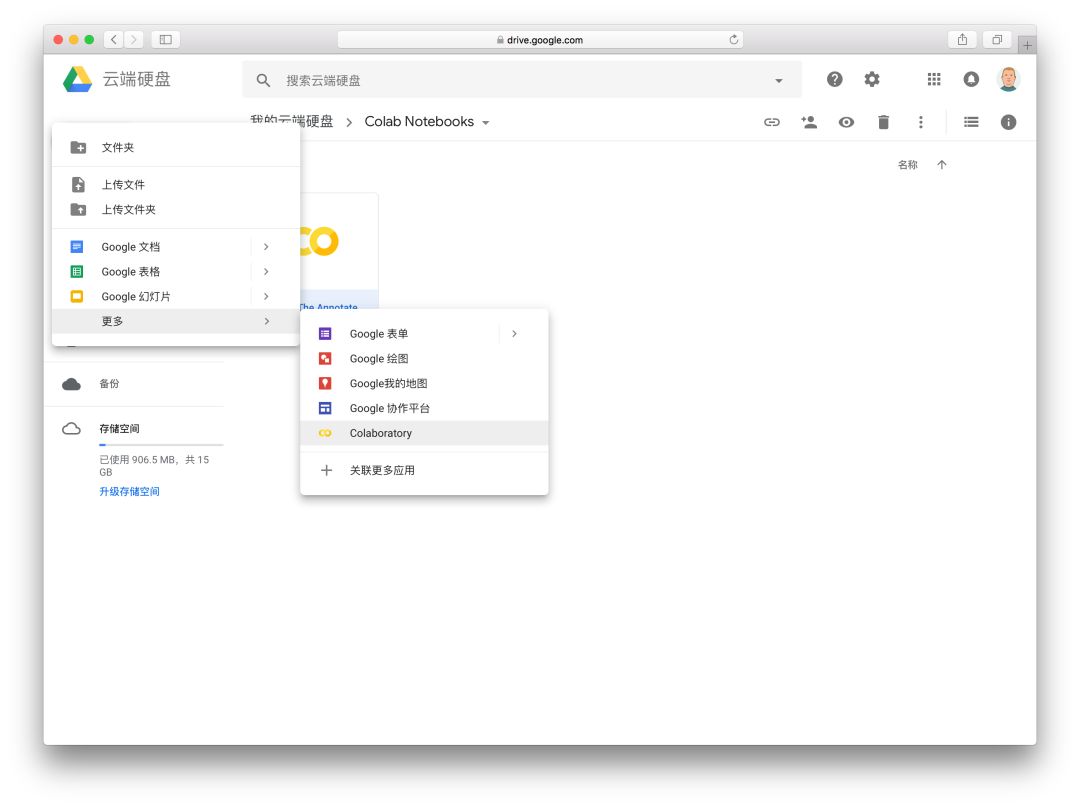The image size is (1080, 807).
Task: Click the share add-person icon
Action: tap(809, 123)
